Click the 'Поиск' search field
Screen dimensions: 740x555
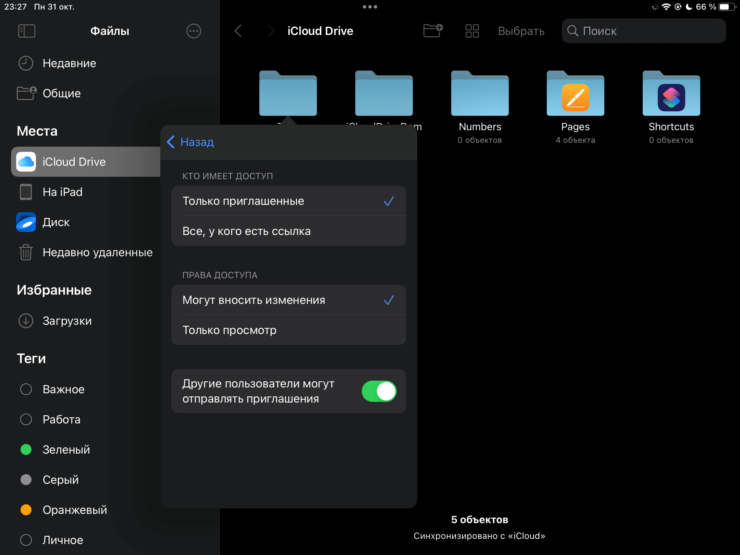click(x=643, y=31)
